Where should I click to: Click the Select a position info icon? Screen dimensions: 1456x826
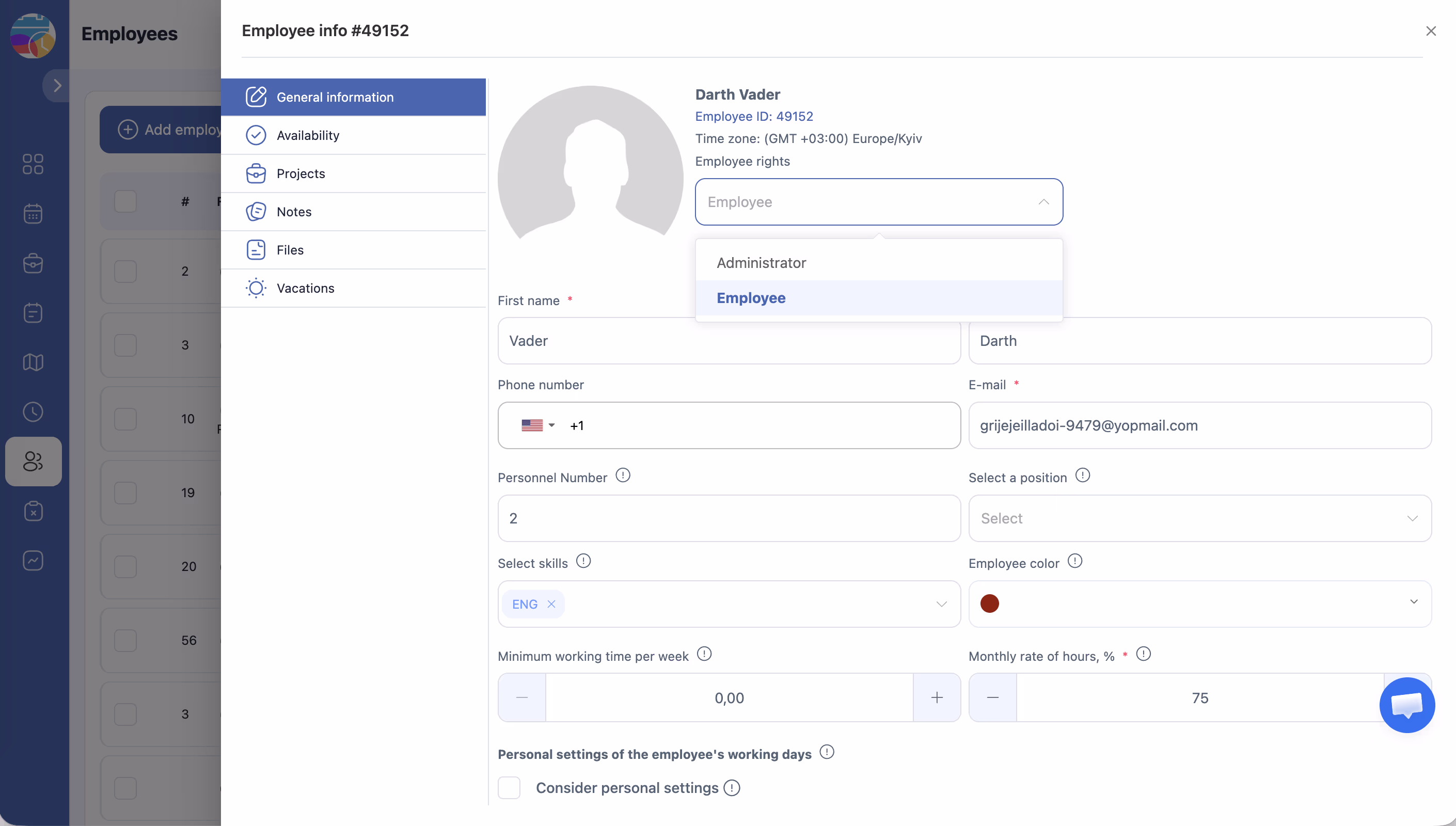click(x=1082, y=475)
